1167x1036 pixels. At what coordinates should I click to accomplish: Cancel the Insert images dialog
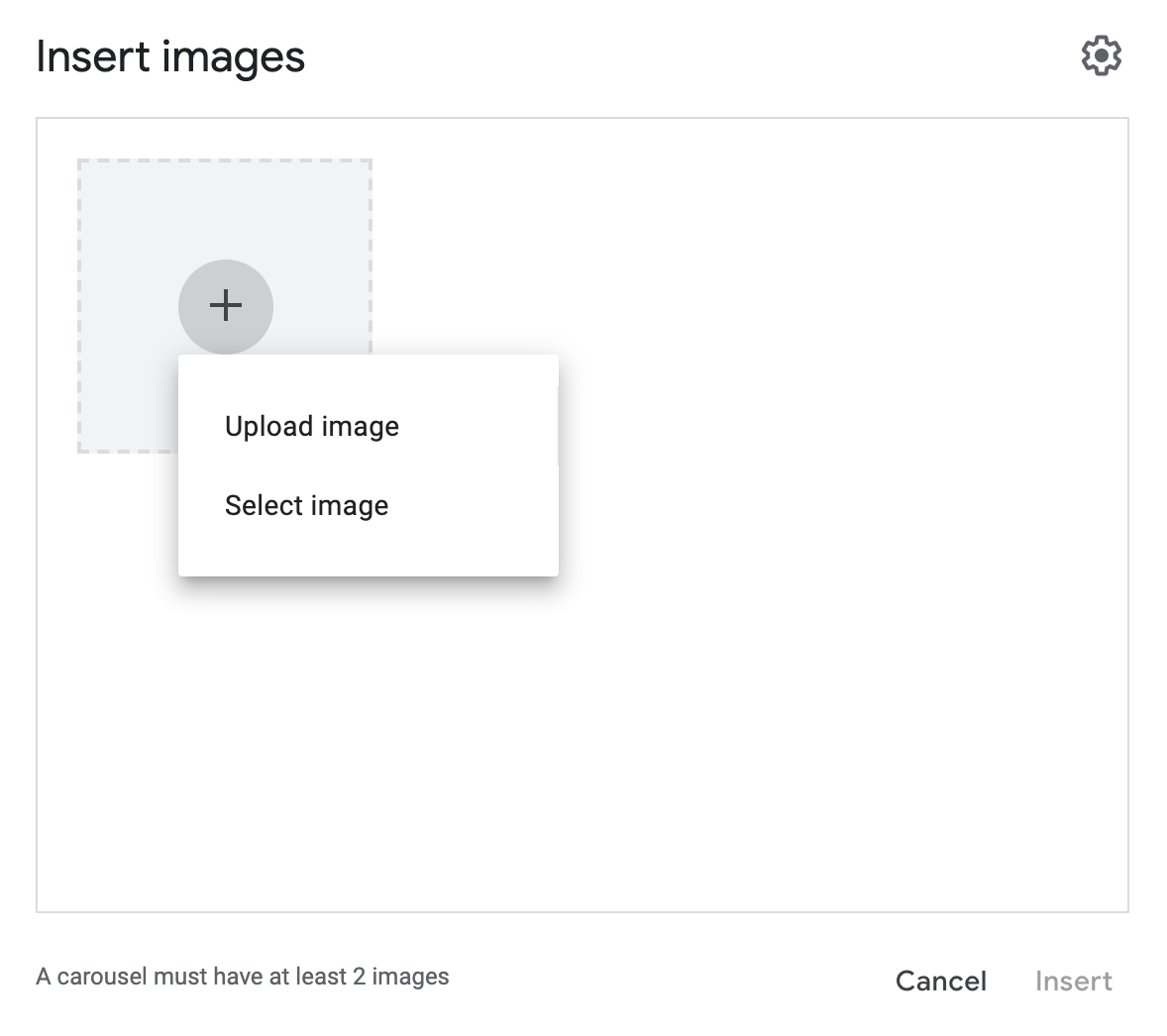click(x=941, y=981)
